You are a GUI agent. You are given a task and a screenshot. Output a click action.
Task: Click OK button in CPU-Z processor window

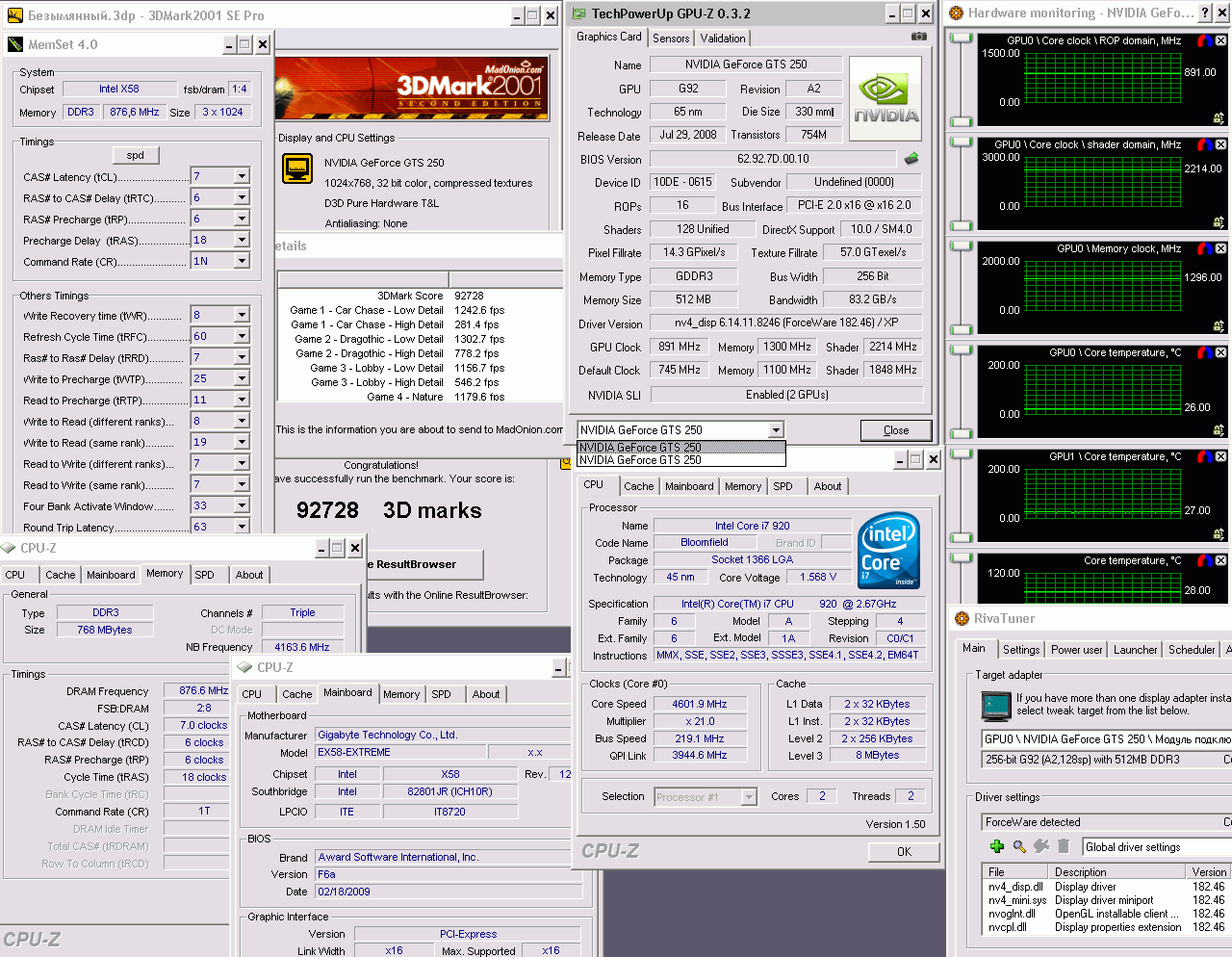pyautogui.click(x=904, y=852)
